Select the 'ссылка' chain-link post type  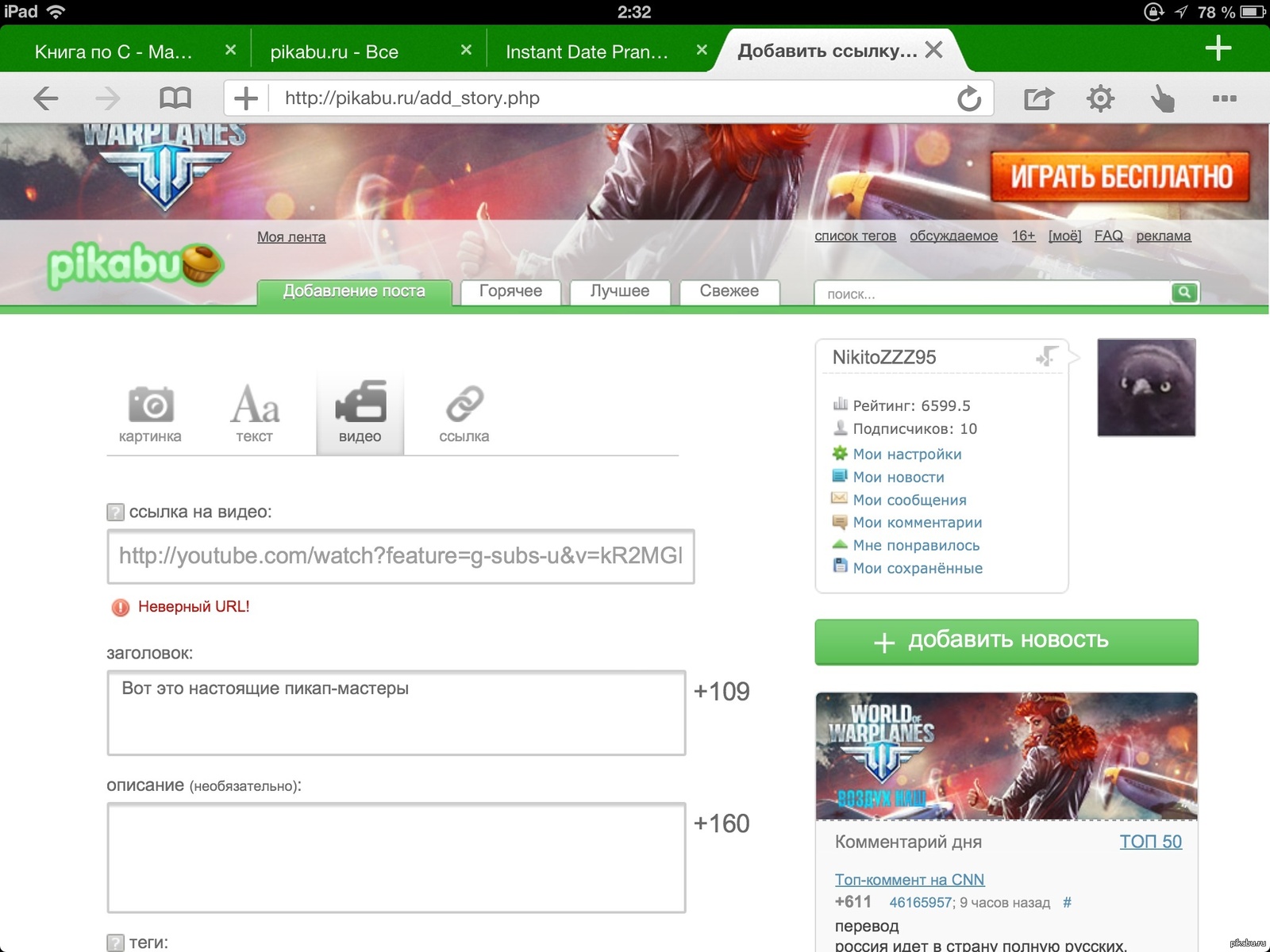[464, 414]
